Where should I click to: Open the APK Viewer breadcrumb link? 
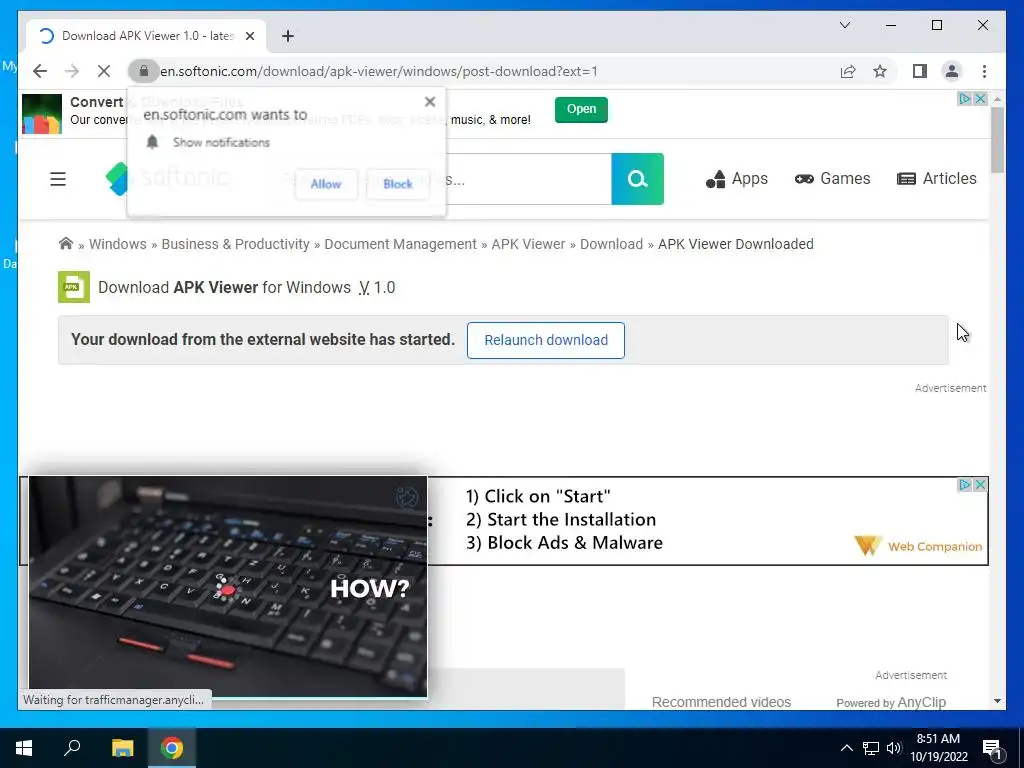click(528, 244)
